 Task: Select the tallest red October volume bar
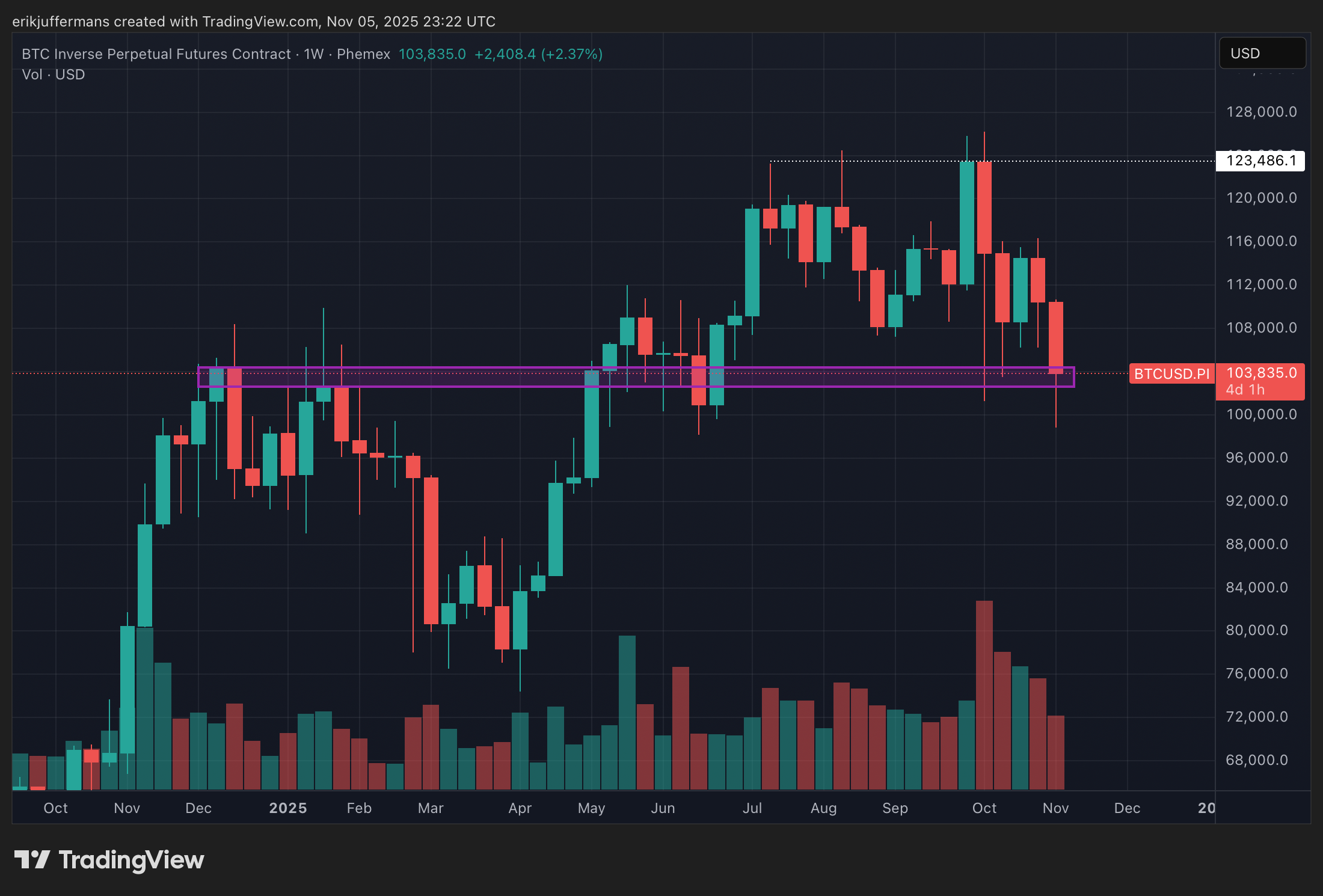(x=984, y=692)
